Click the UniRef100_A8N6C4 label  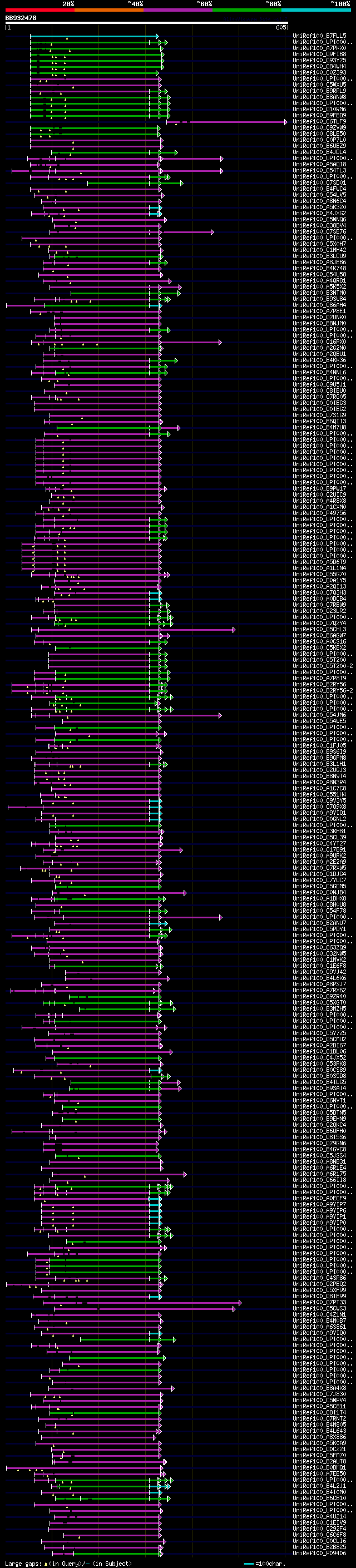tap(319, 201)
